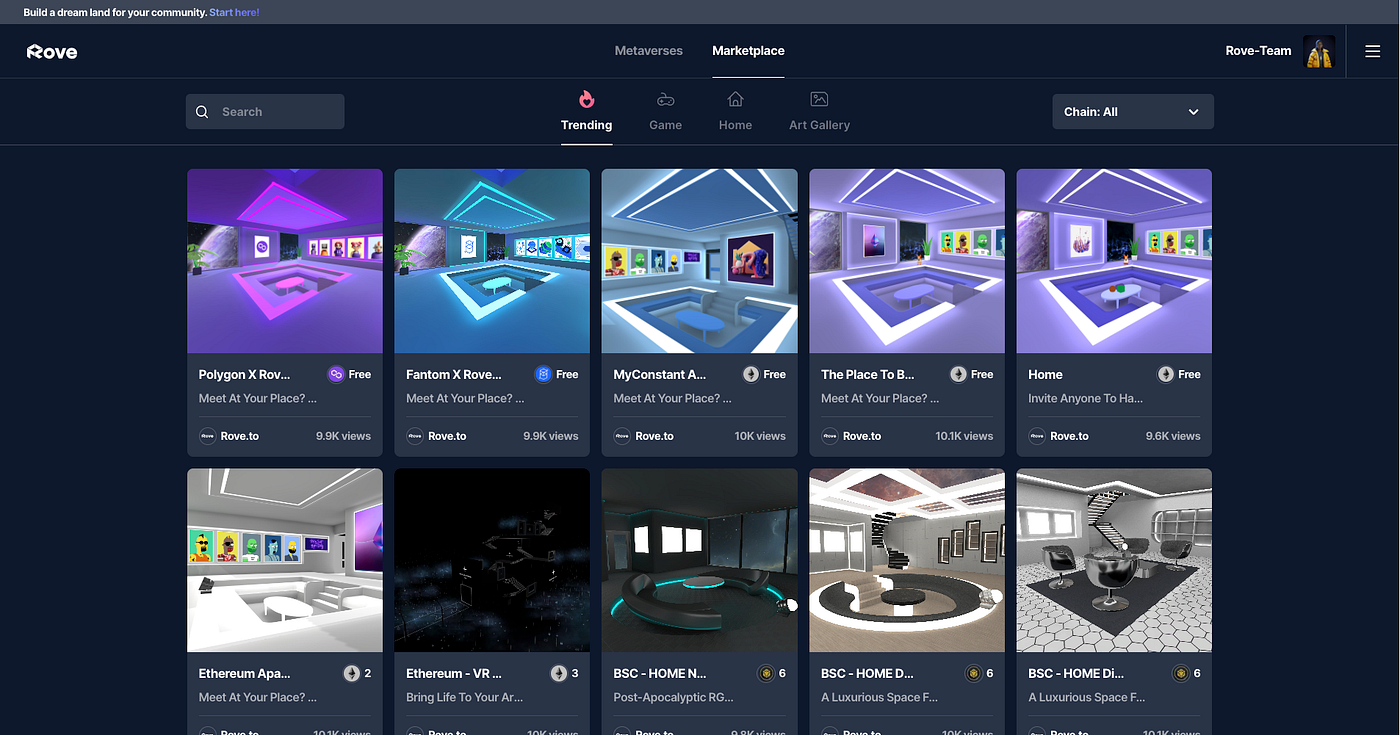Click Fantom chain icon on Fantom X card
This screenshot has height=735, width=1400.
click(543, 374)
